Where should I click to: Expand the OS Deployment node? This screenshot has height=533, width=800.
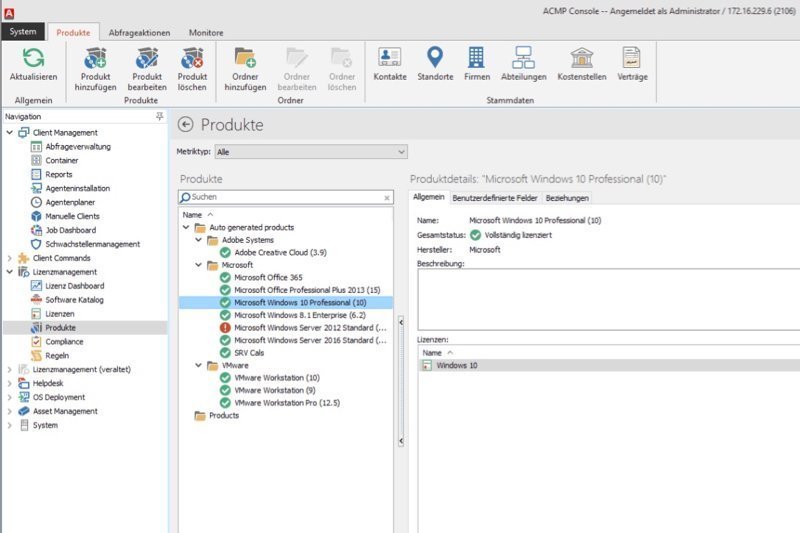(10, 397)
